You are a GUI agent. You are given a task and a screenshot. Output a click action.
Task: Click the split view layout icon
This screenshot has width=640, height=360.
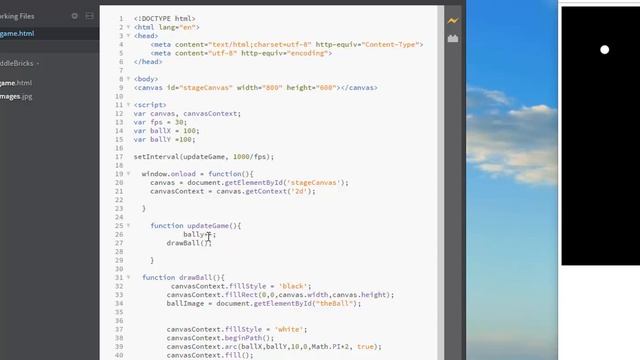click(89, 16)
